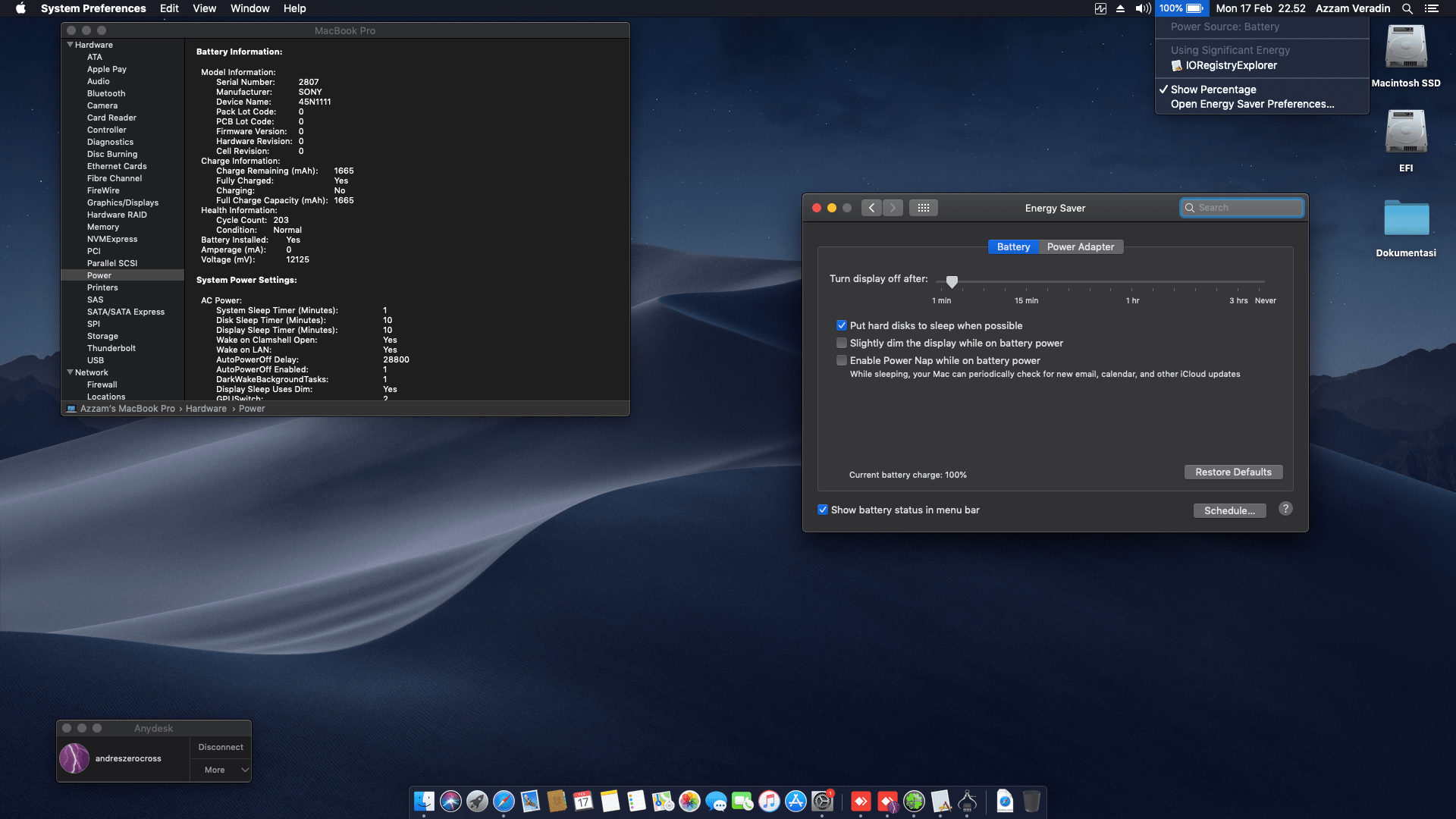Click the volume icon in menu bar
Screen dimensions: 1456x819
[1143, 8]
